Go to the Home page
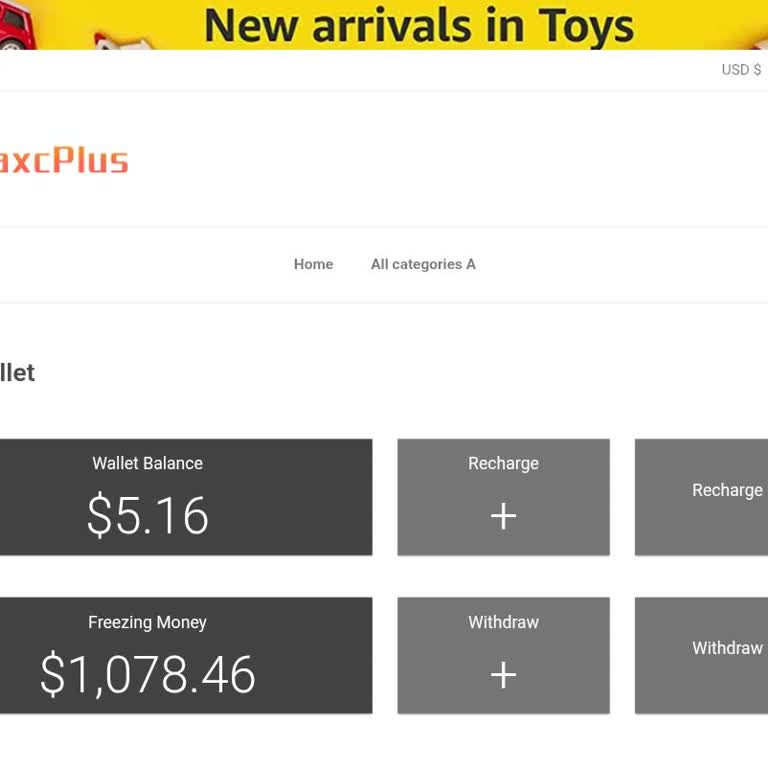The image size is (768, 768). tap(313, 264)
